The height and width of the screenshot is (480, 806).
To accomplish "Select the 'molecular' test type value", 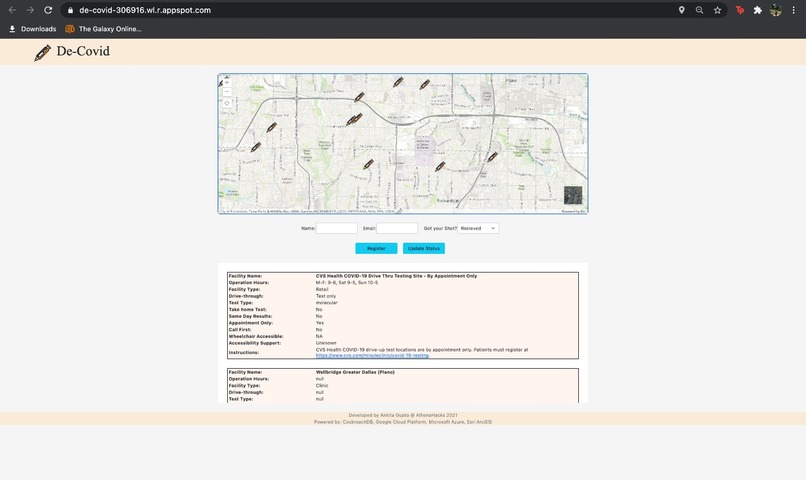I will [x=326, y=303].
